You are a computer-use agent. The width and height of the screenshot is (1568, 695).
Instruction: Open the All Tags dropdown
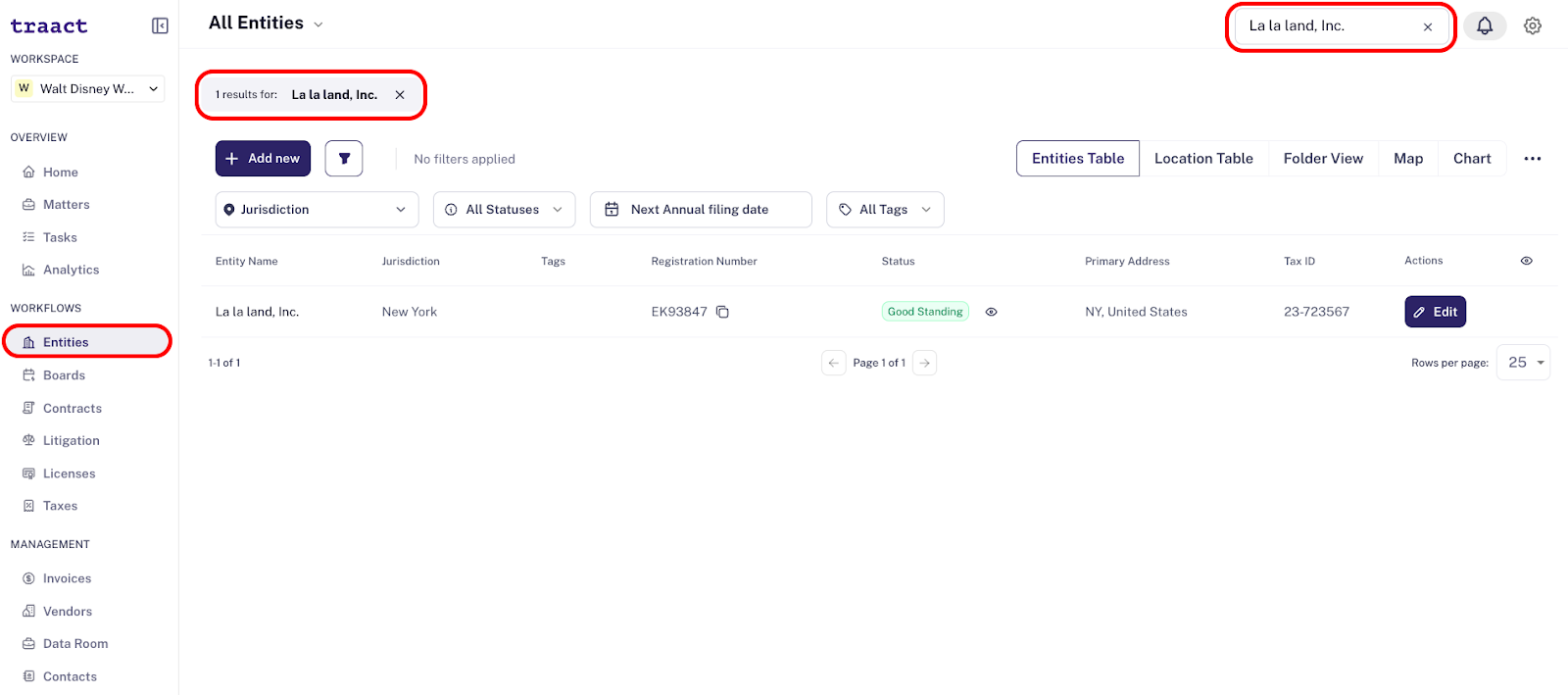click(885, 210)
